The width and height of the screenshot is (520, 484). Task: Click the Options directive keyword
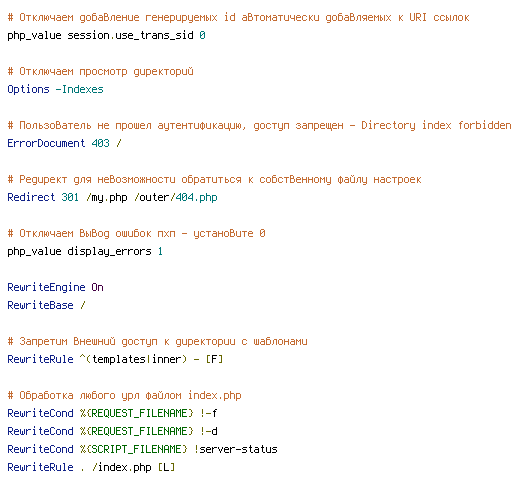[x=28, y=89]
